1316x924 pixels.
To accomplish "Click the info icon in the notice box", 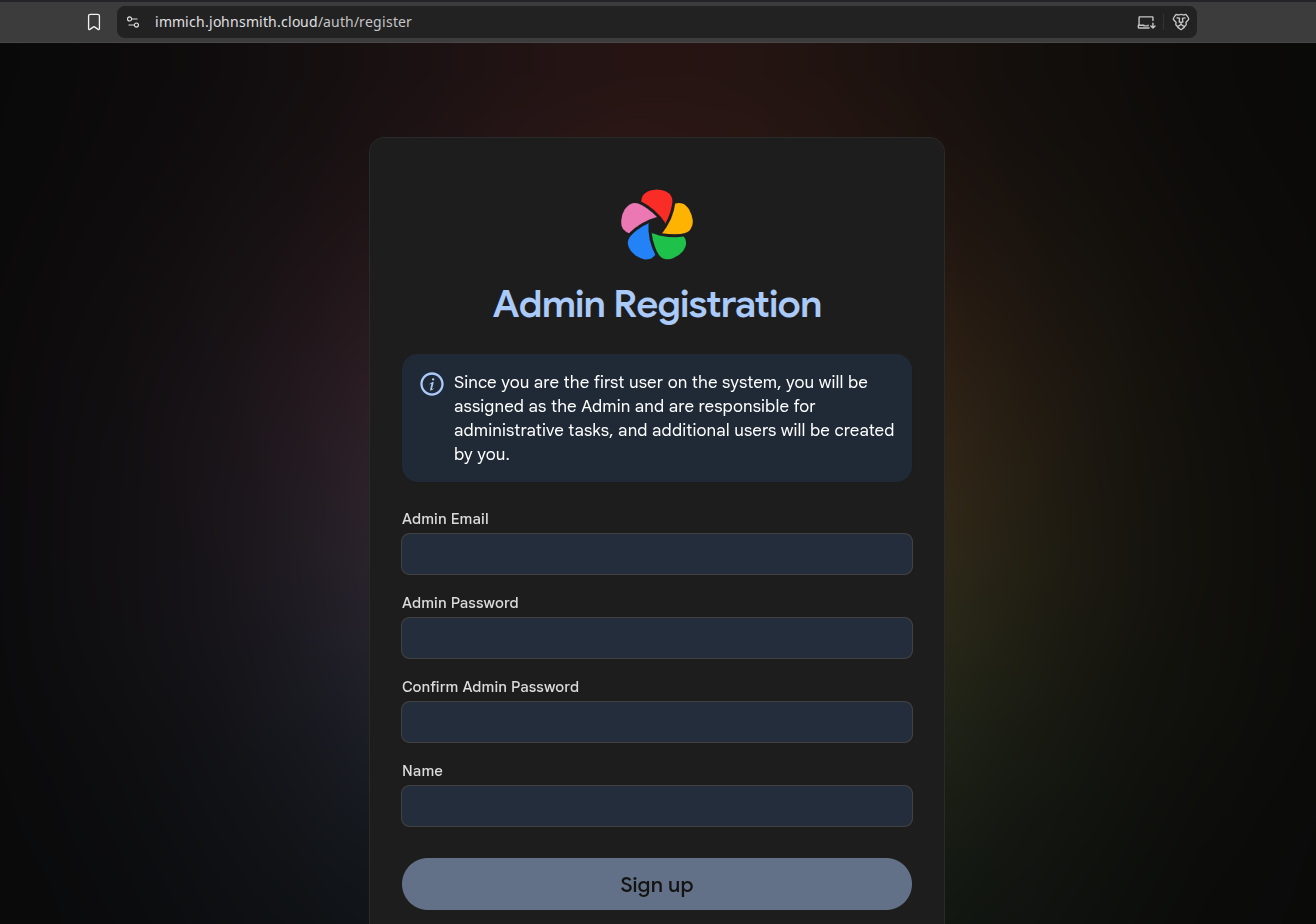I will 432,384.
